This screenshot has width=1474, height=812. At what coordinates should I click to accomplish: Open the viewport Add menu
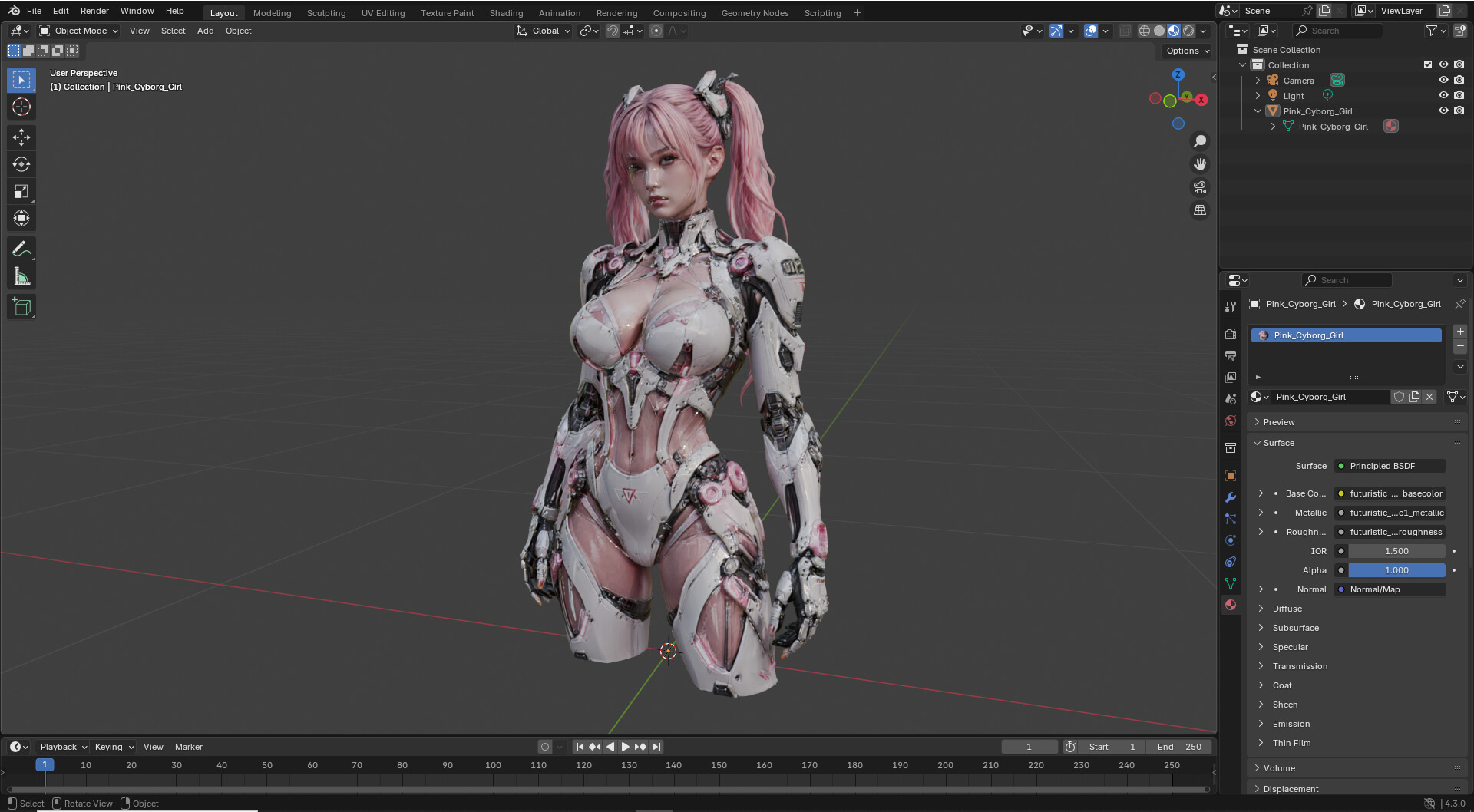point(205,31)
